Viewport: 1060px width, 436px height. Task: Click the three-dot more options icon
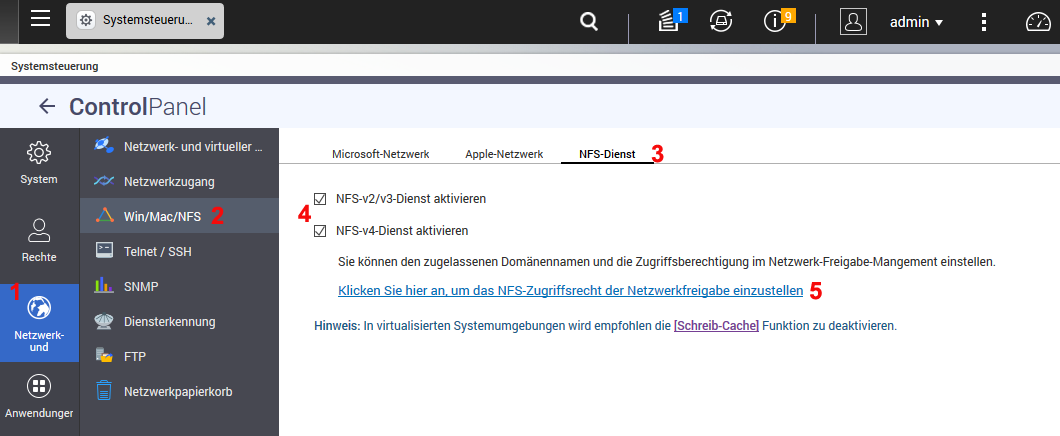[984, 22]
